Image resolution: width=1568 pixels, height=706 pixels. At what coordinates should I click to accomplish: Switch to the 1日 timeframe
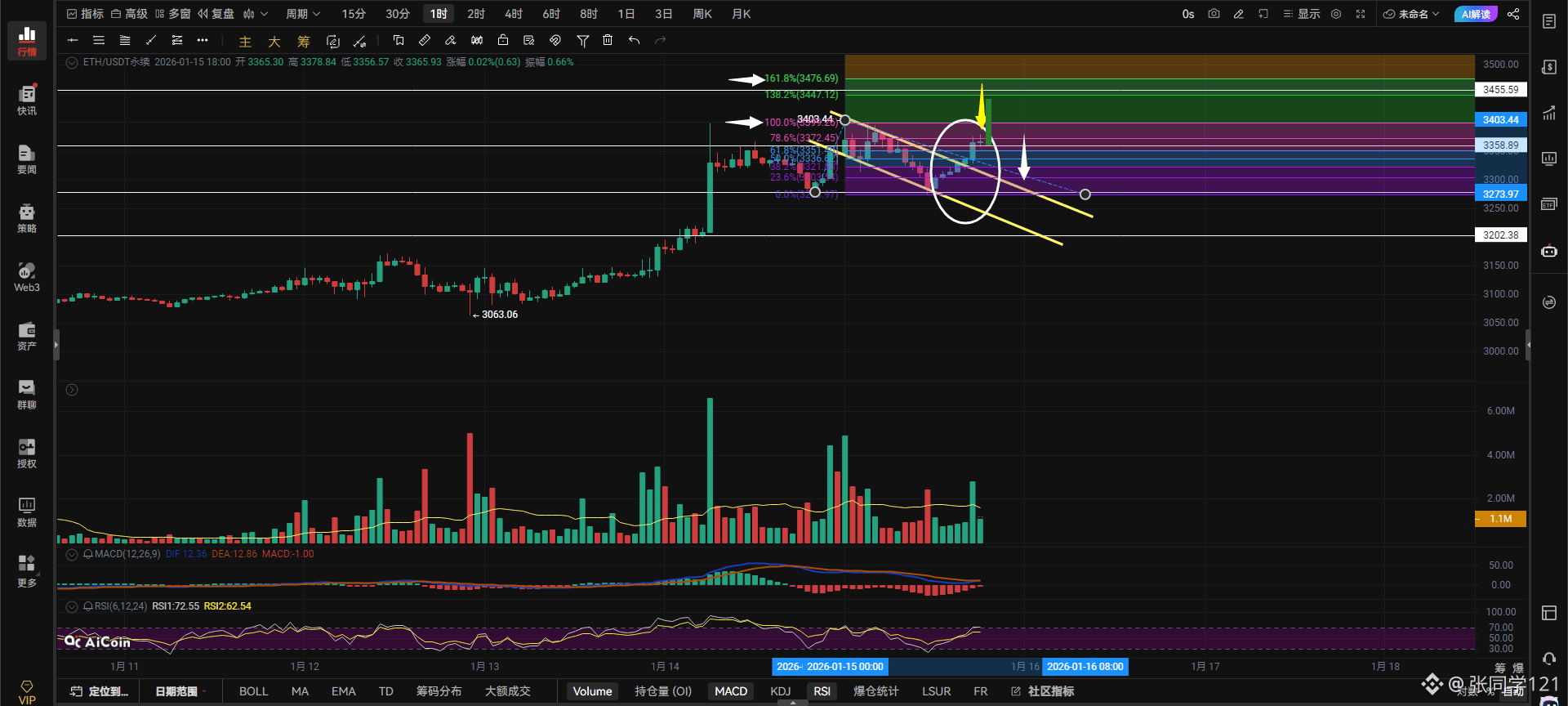(626, 14)
